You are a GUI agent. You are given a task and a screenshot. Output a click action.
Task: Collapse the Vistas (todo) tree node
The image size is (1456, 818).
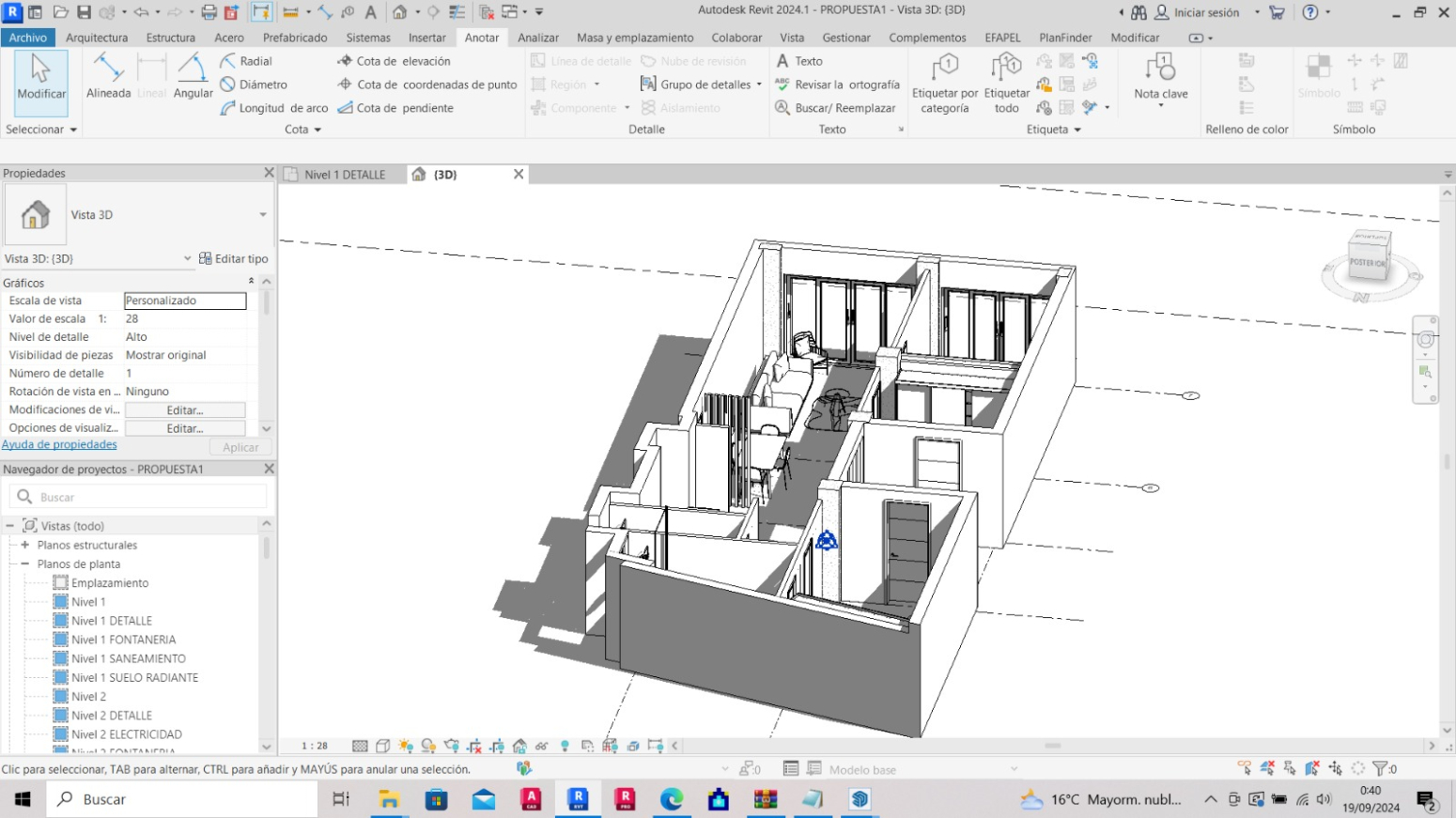click(10, 526)
